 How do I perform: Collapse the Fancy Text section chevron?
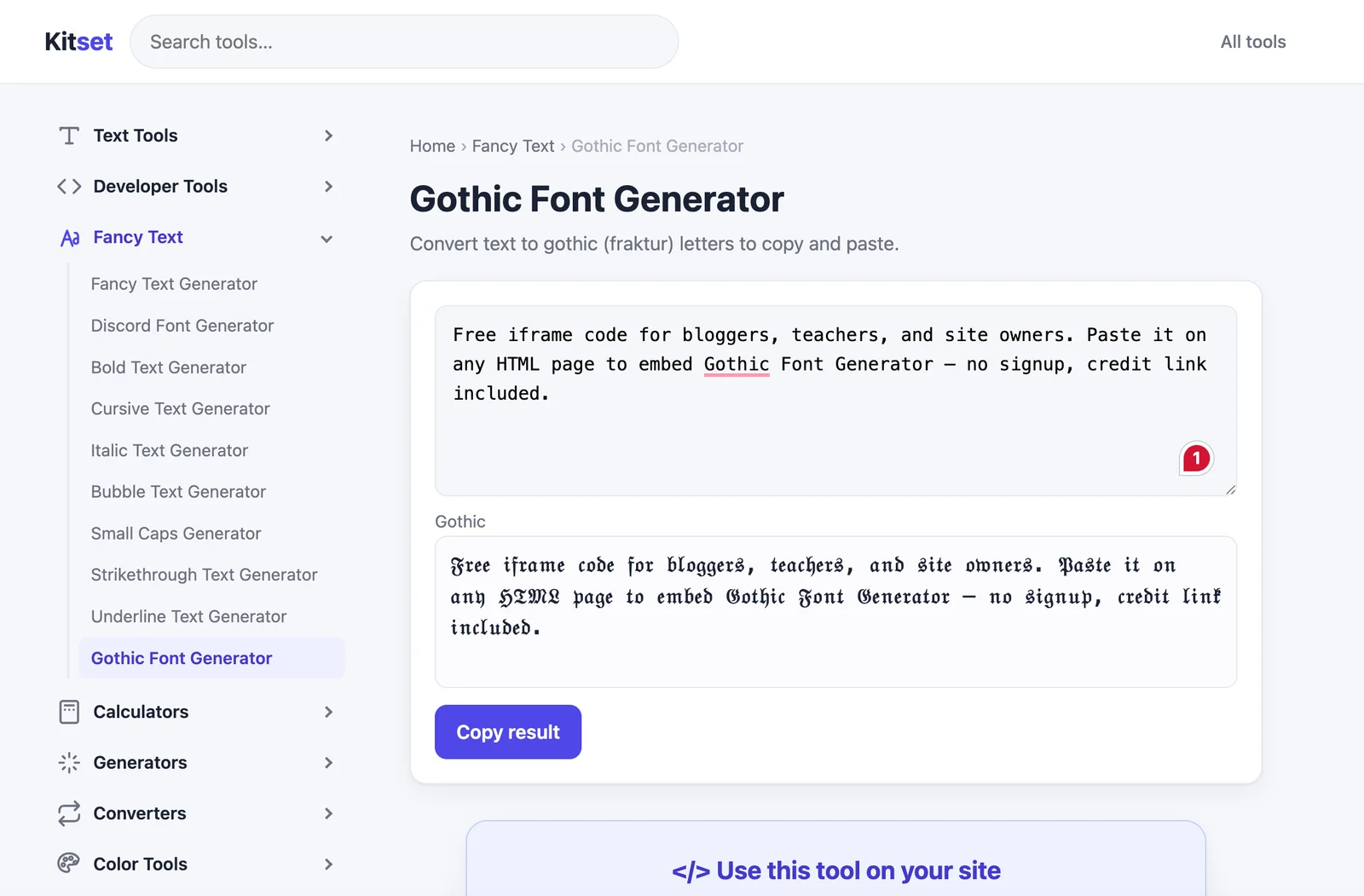coord(327,239)
